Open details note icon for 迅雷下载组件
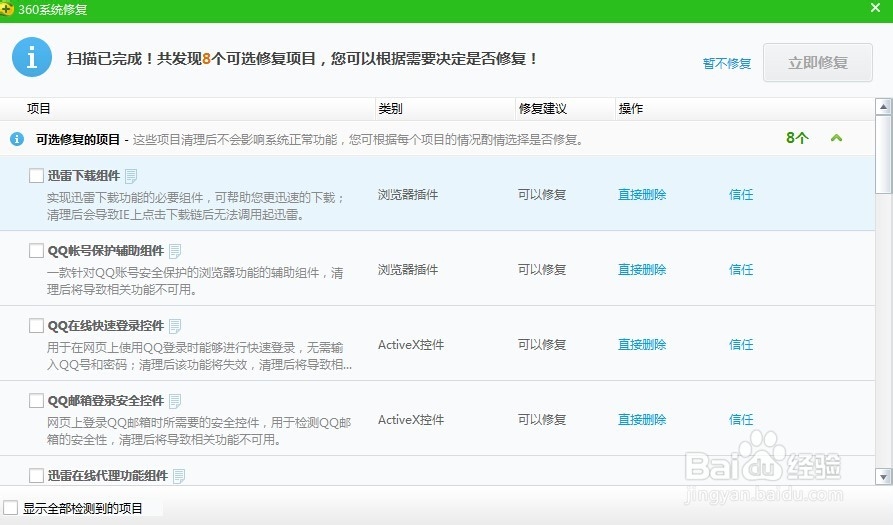893x525 pixels. 131,176
